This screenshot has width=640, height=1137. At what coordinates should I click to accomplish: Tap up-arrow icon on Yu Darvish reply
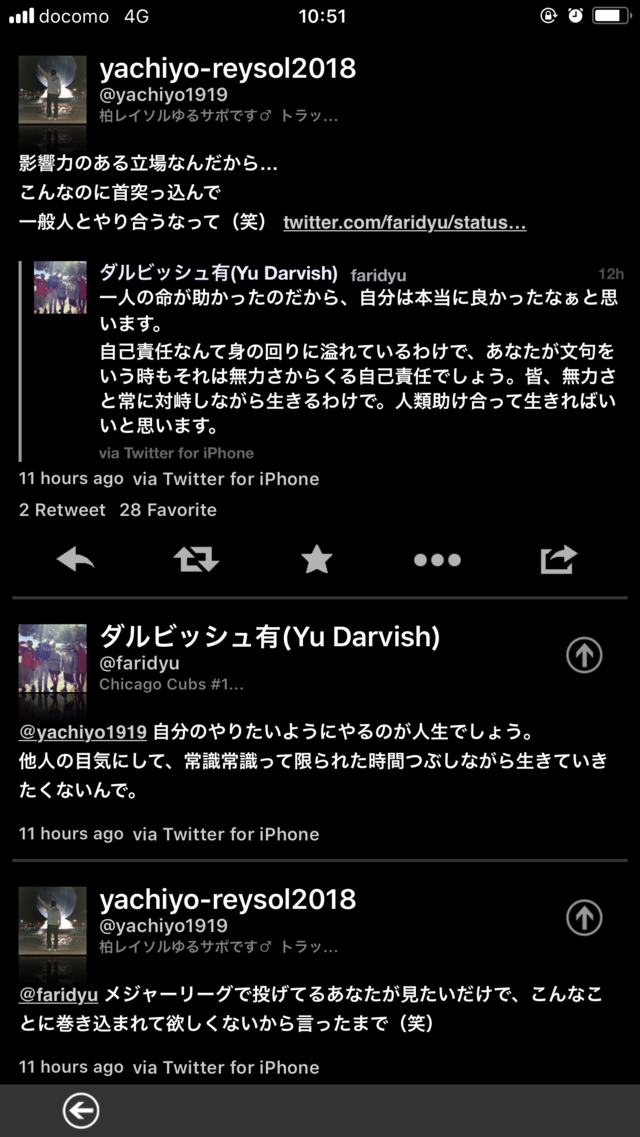pyautogui.click(x=584, y=655)
